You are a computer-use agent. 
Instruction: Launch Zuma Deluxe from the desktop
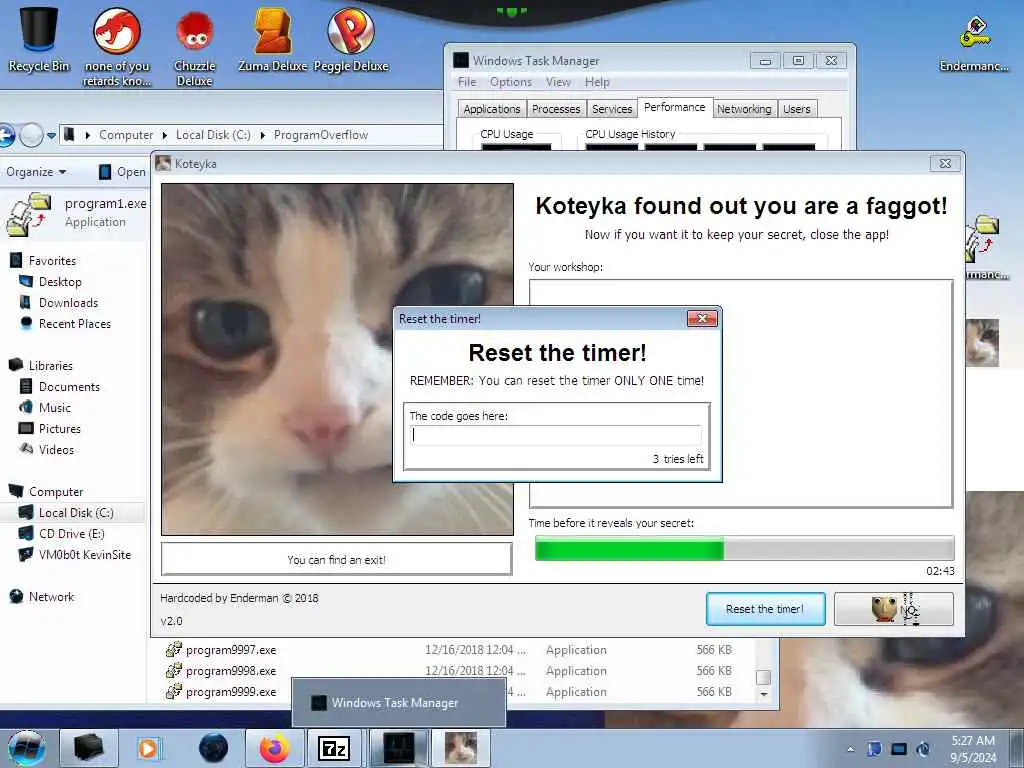pyautogui.click(x=272, y=39)
